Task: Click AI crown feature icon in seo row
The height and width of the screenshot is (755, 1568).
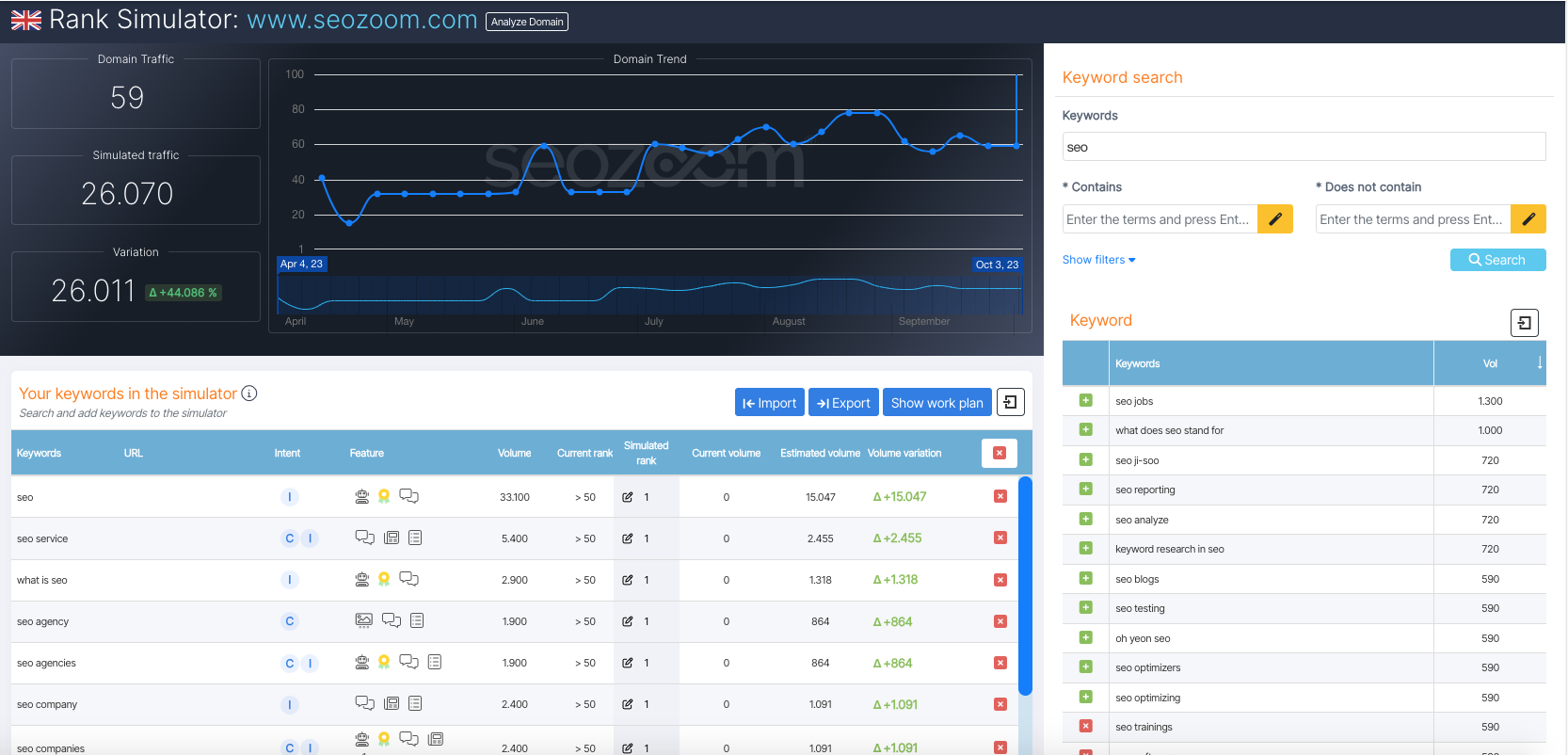Action: [x=361, y=496]
